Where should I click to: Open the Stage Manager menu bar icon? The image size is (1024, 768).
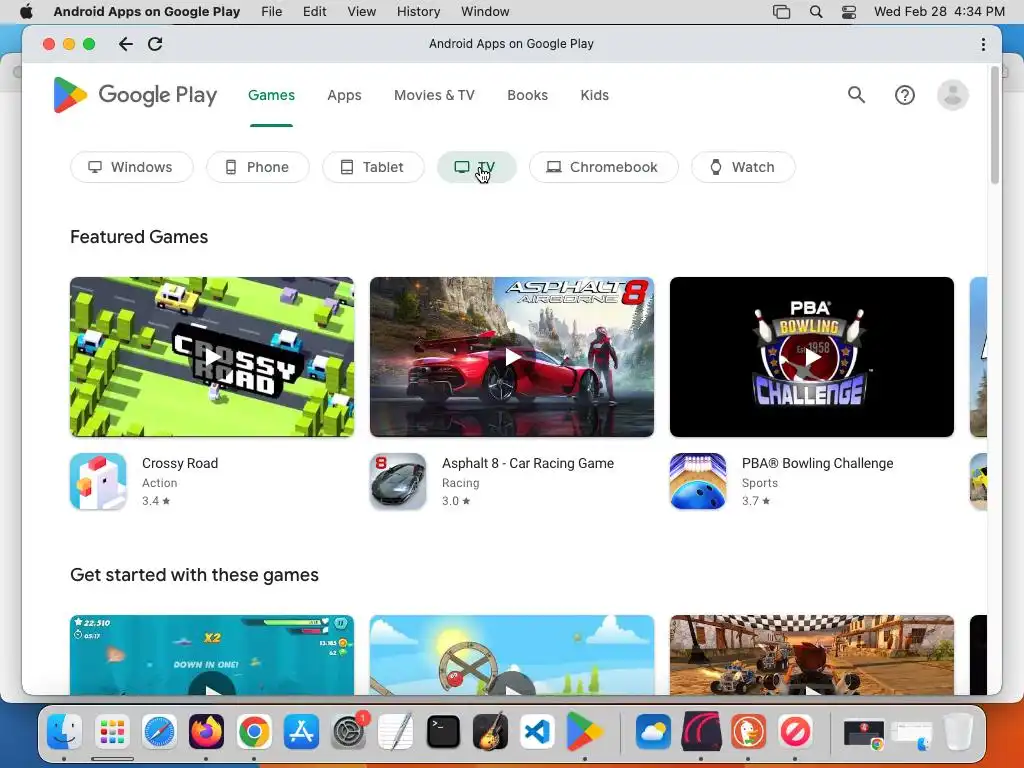(x=782, y=12)
